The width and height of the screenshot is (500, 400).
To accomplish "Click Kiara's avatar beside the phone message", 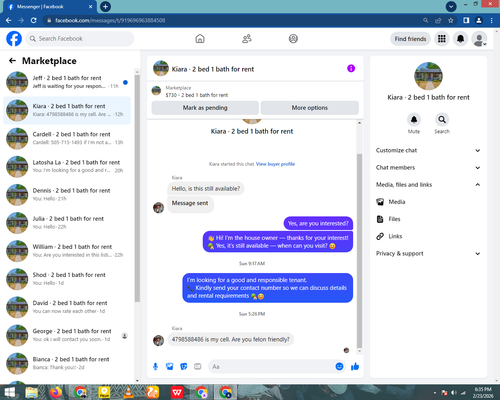I will pos(158,340).
